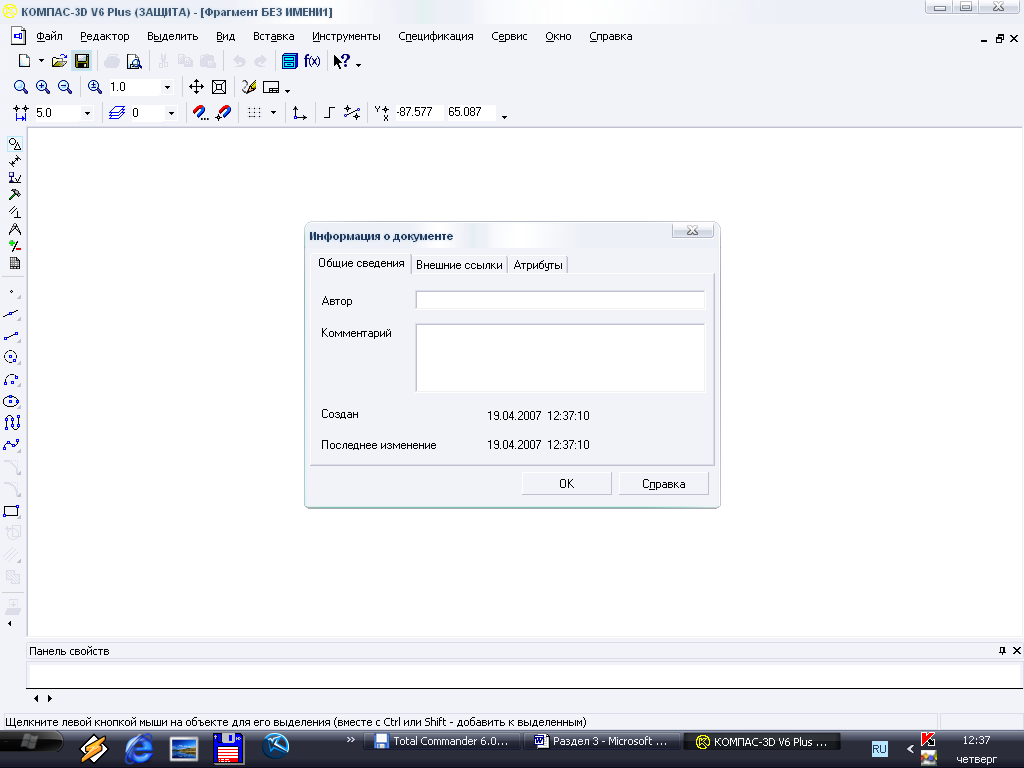Open the Редактор menu
1024x768 pixels.
tap(104, 37)
